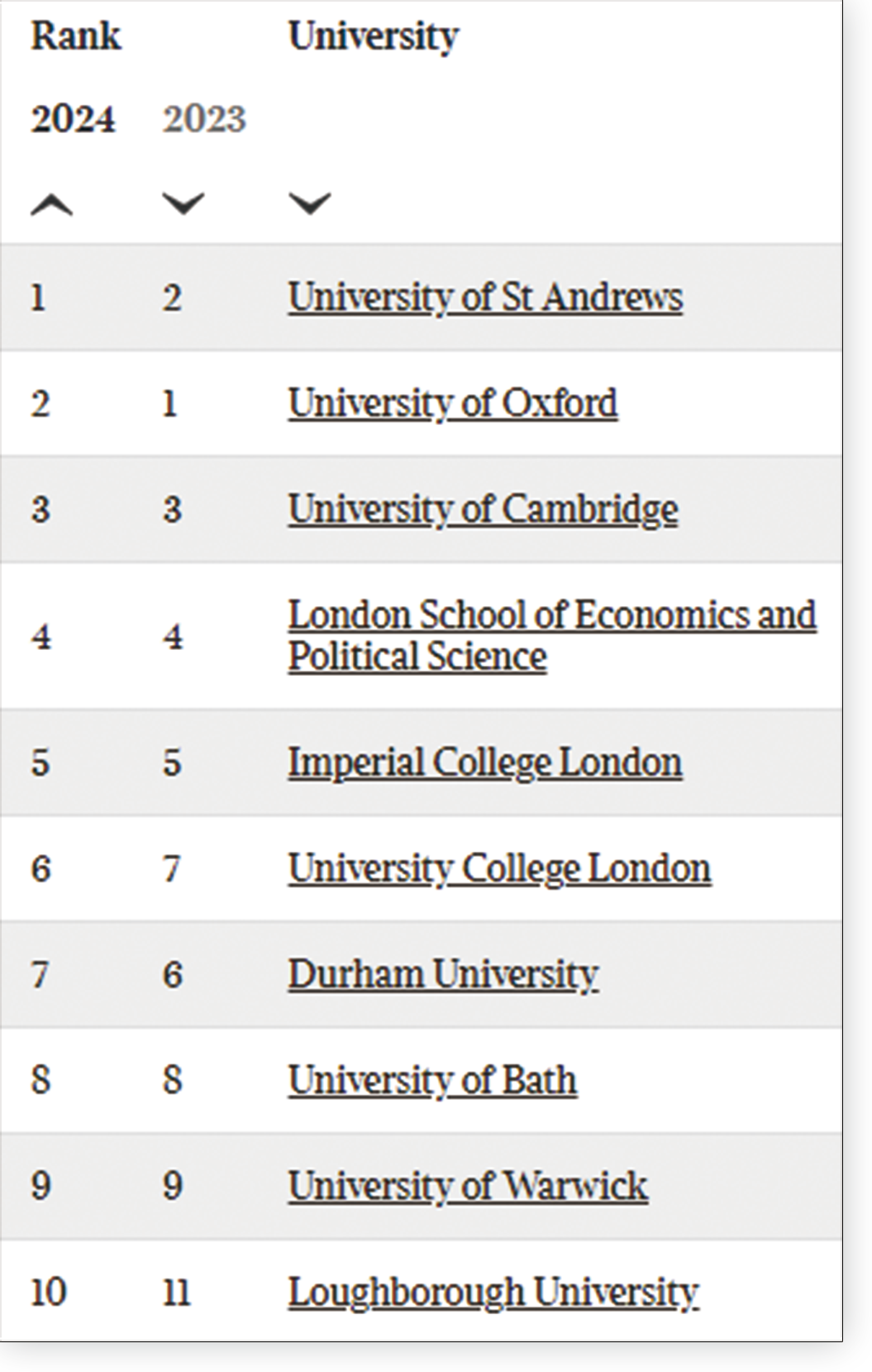Select row ranked 10 in 2024
872x1372 pixels.
421,1292
